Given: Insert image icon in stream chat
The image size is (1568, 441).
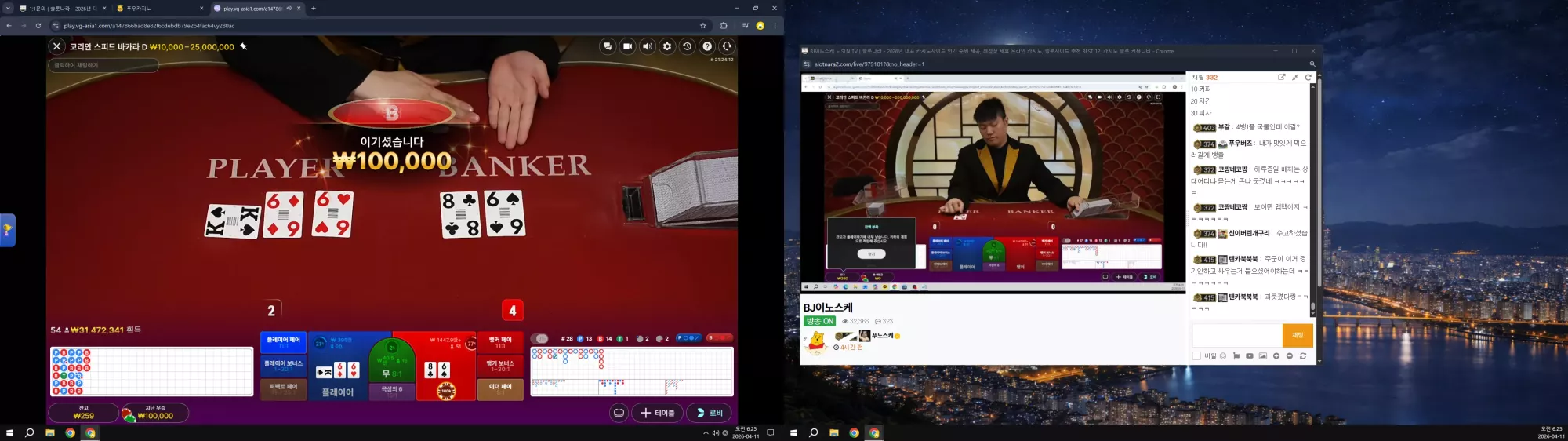Looking at the screenshot, I should (1263, 355).
